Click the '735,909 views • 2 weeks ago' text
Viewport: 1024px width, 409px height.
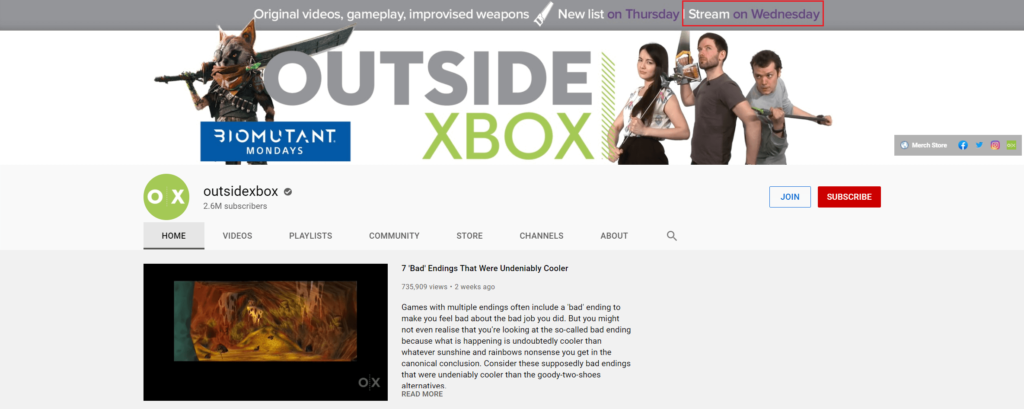448,287
